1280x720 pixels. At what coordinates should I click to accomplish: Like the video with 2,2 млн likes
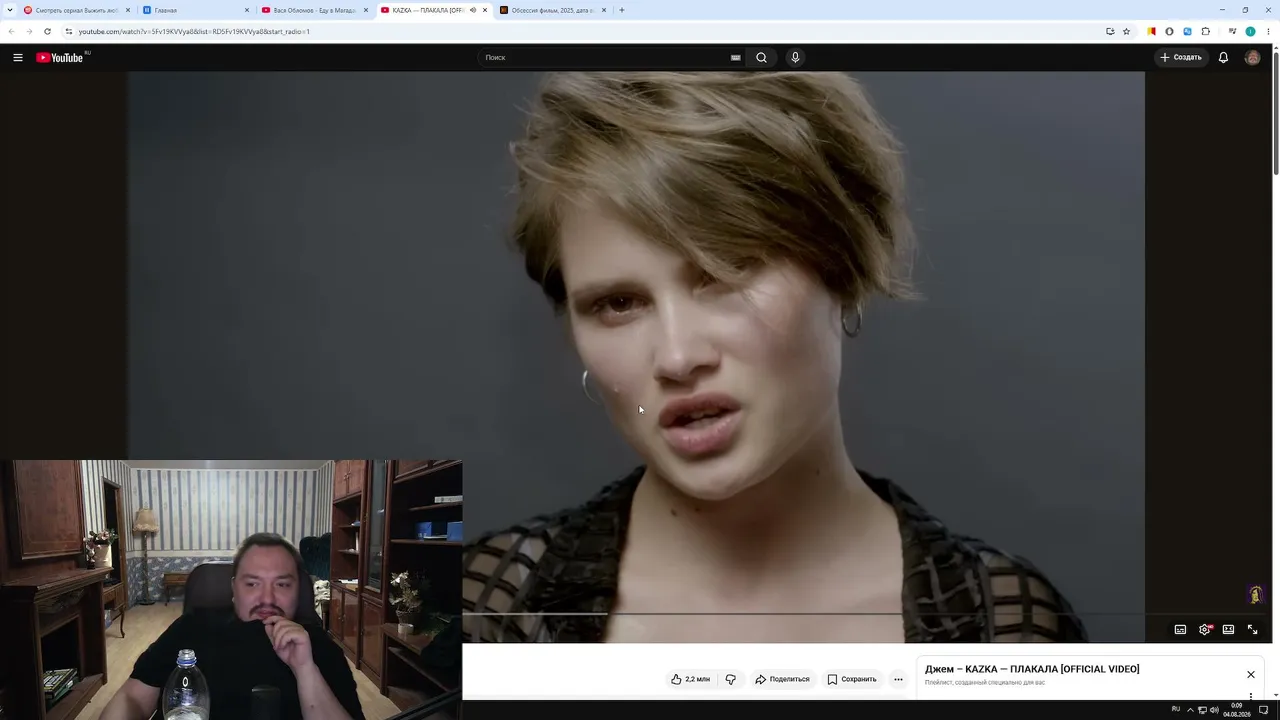pyautogui.click(x=691, y=679)
